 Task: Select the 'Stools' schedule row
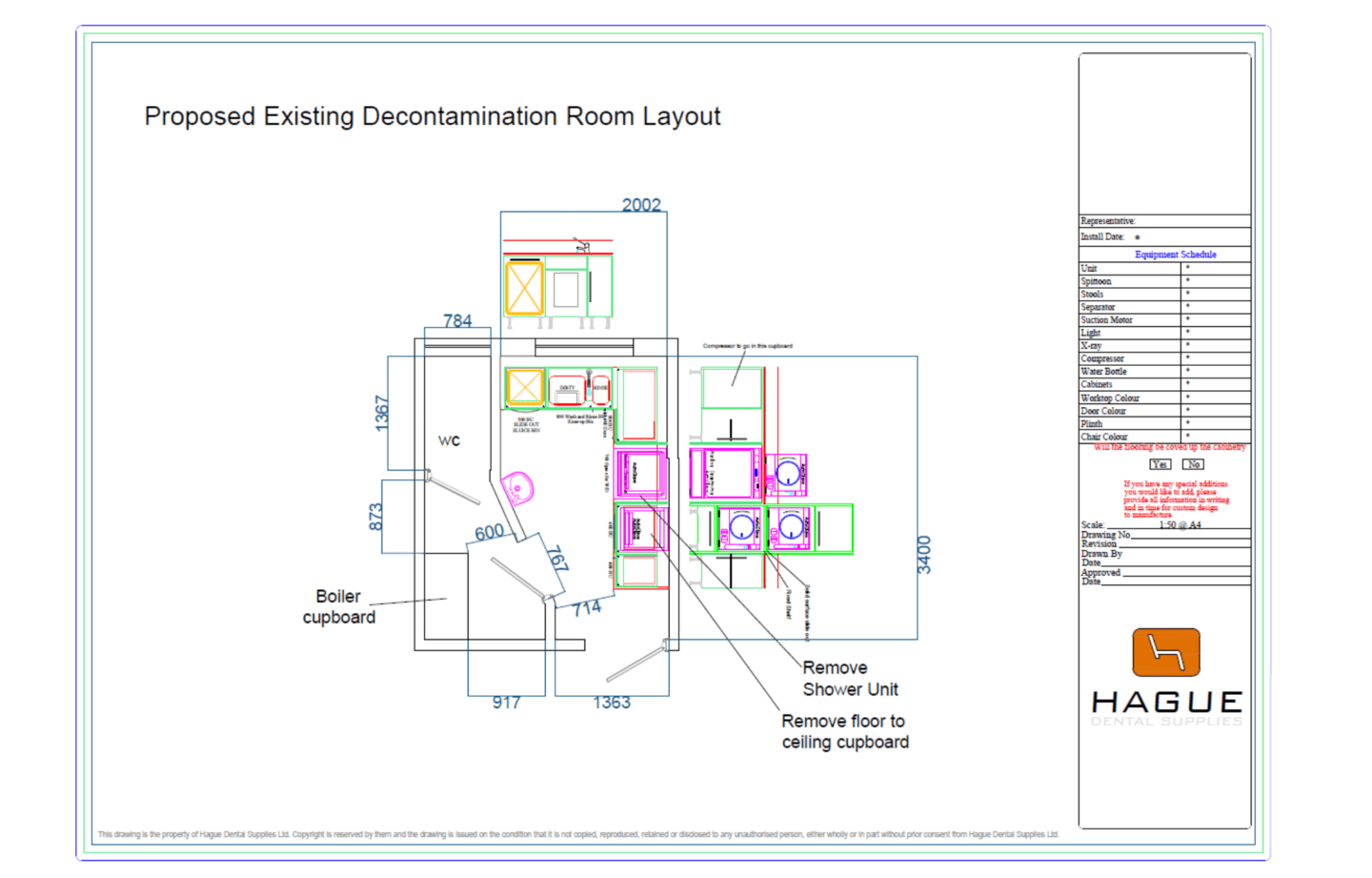coord(1165,295)
